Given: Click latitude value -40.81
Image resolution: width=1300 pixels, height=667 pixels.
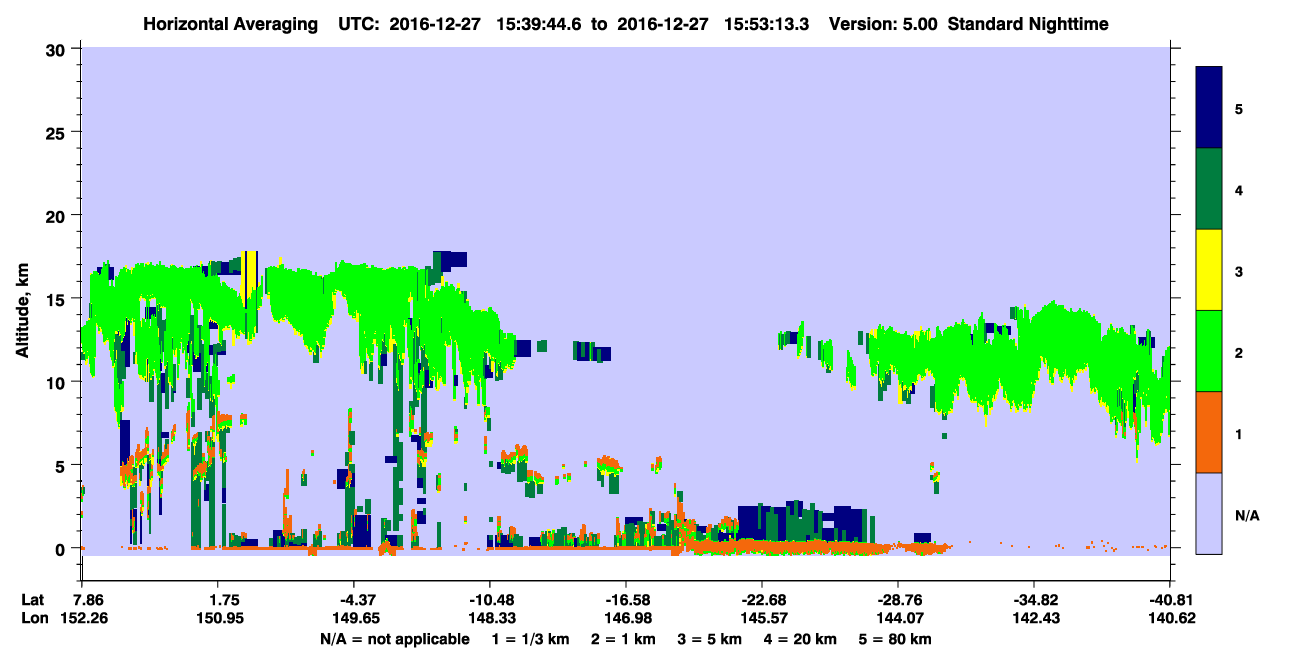Looking at the screenshot, I should coord(1170,601).
